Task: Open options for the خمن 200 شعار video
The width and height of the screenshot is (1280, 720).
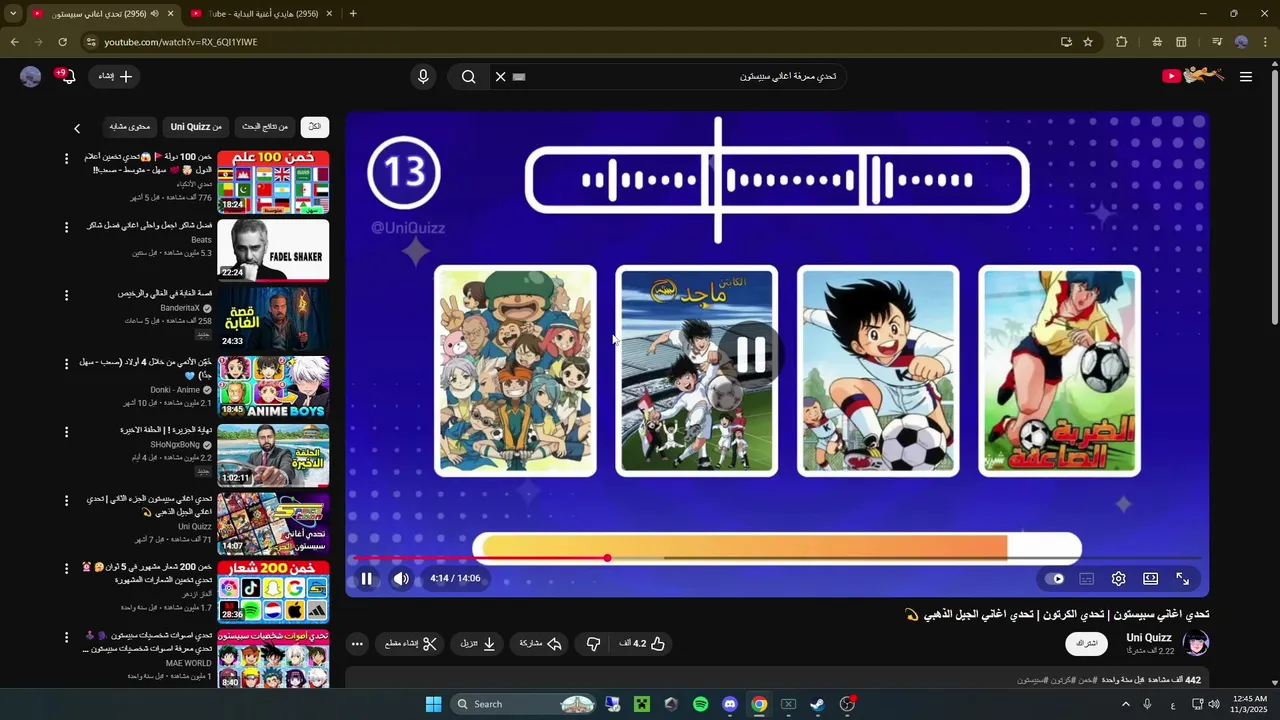Action: pos(67,569)
